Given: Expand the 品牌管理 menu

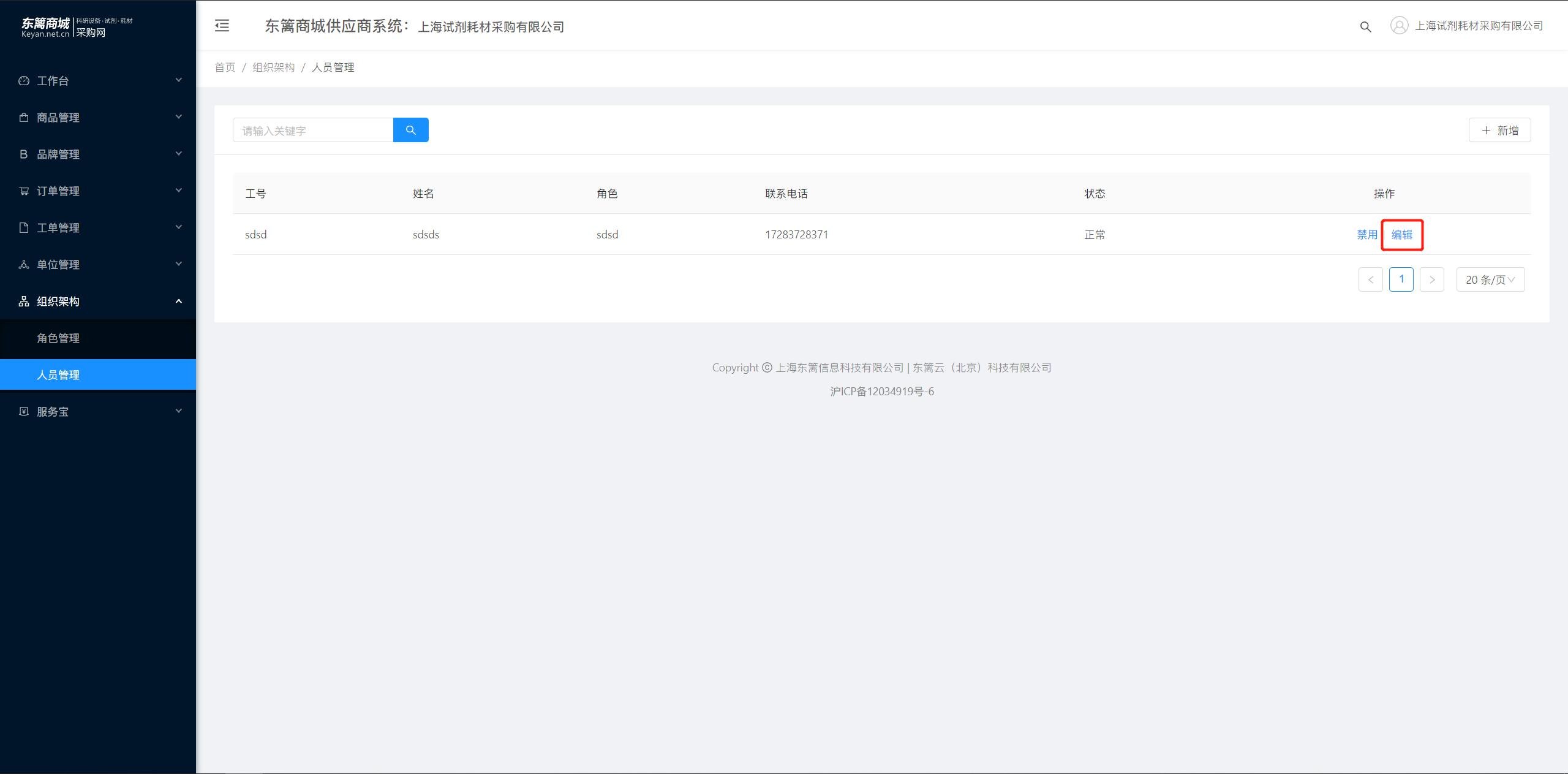Looking at the screenshot, I should (98, 154).
